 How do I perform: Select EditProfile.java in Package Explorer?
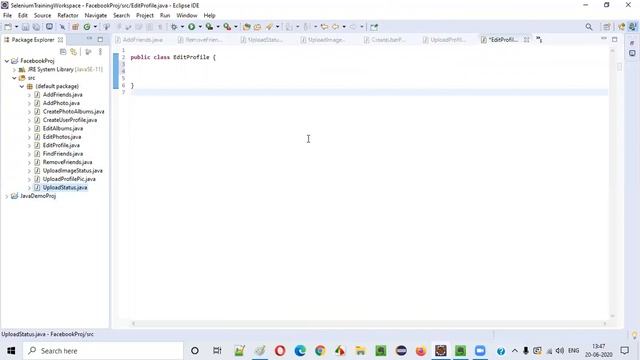click(x=61, y=145)
